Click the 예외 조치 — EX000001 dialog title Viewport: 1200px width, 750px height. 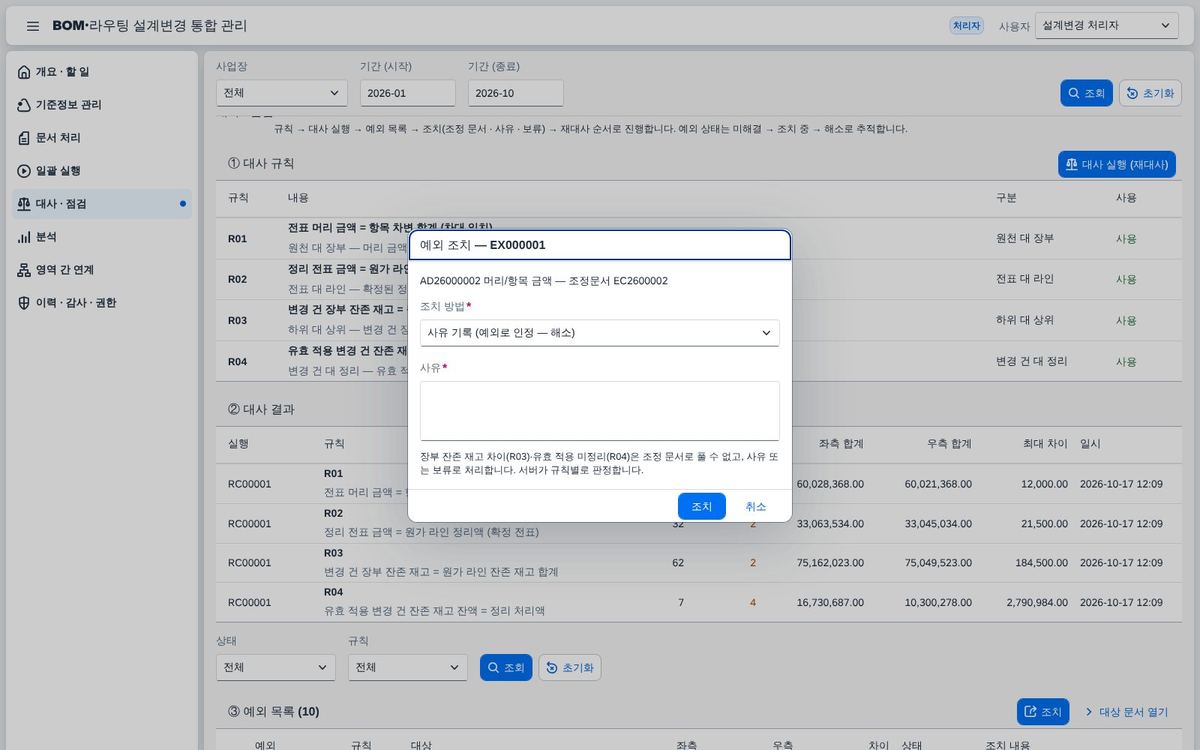point(483,245)
